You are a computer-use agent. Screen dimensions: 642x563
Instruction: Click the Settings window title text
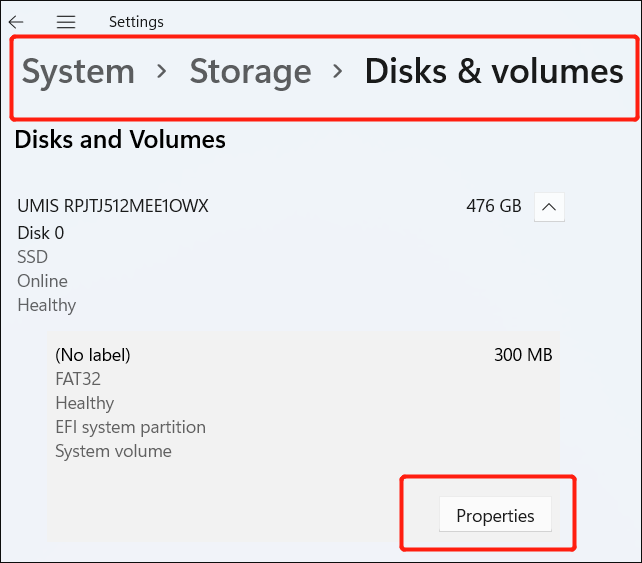pyautogui.click(x=136, y=22)
